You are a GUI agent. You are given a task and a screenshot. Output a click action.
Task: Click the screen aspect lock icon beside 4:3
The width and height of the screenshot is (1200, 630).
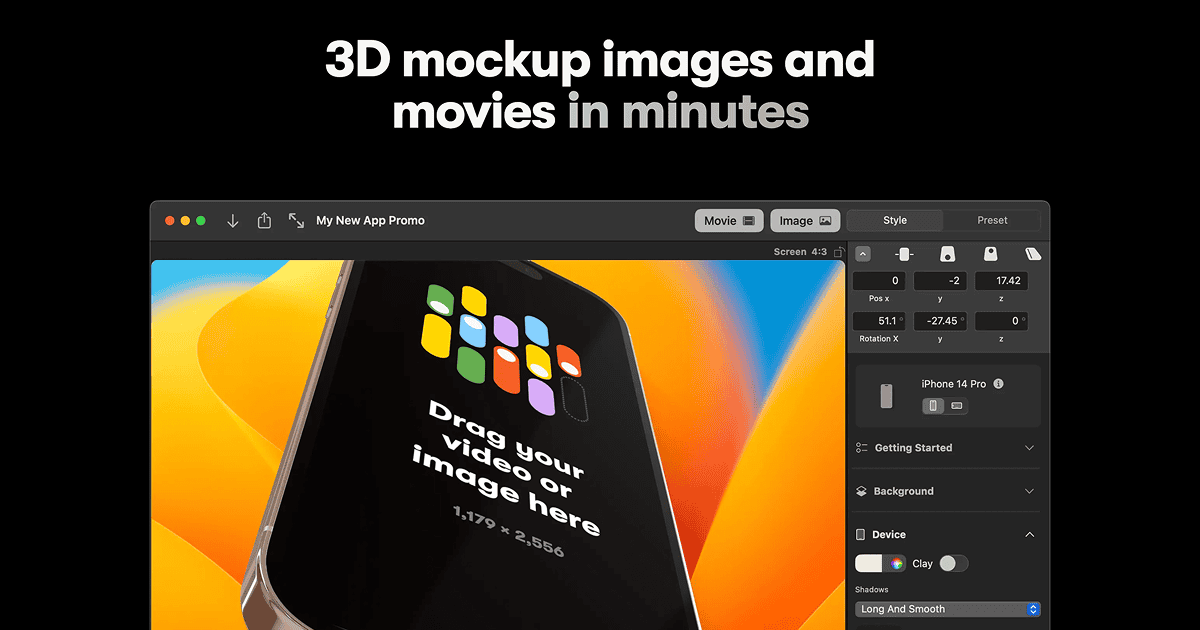point(838,252)
